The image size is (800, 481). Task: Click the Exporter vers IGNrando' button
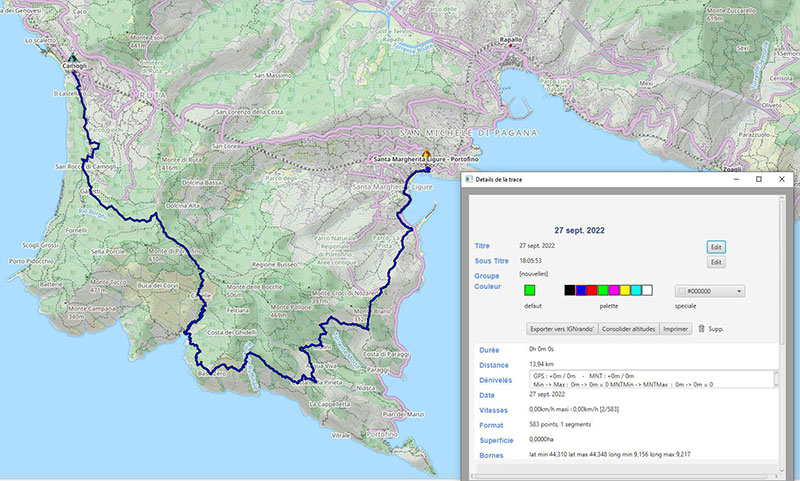[562, 329]
